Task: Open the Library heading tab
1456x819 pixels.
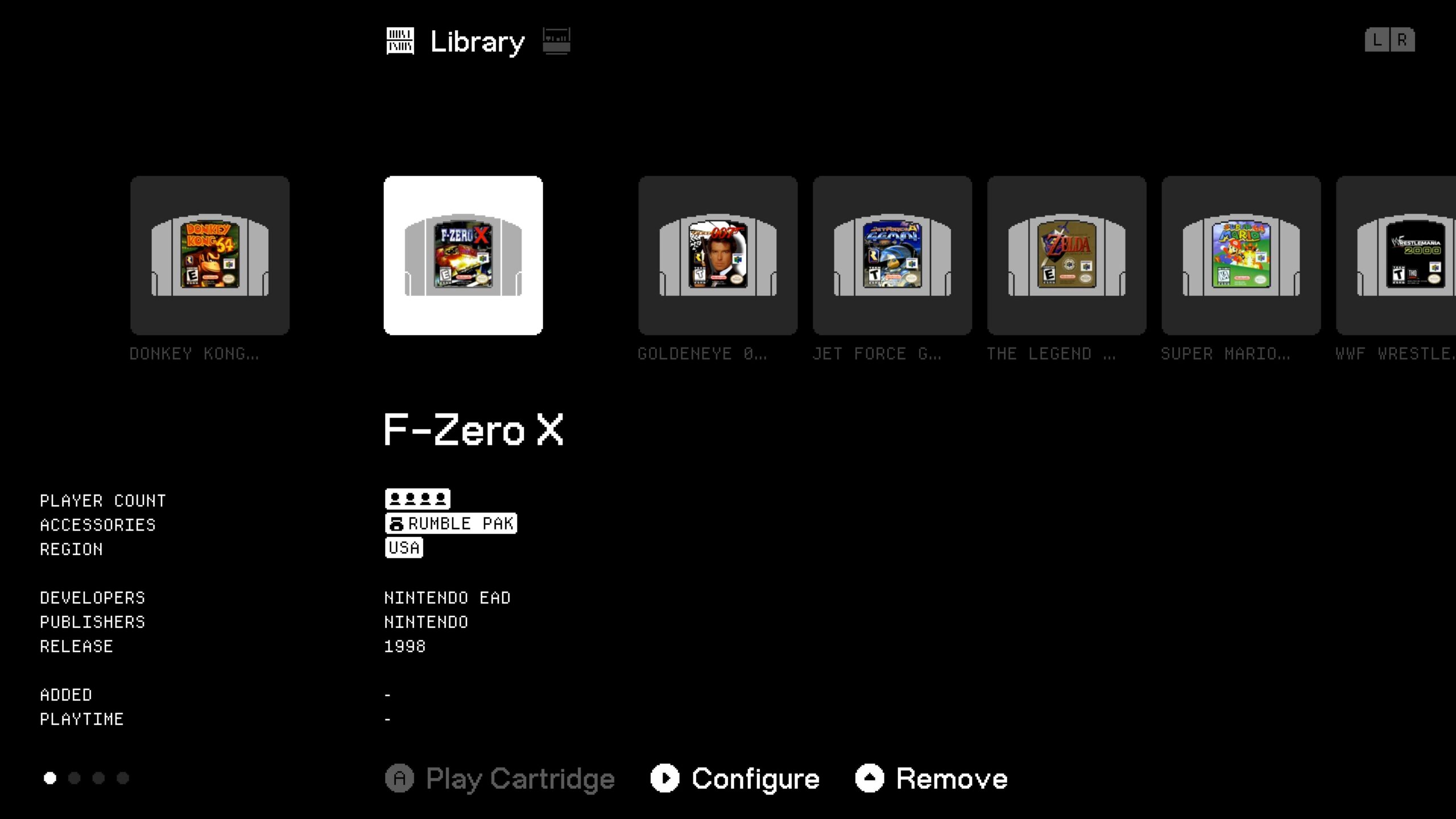Action: (477, 42)
